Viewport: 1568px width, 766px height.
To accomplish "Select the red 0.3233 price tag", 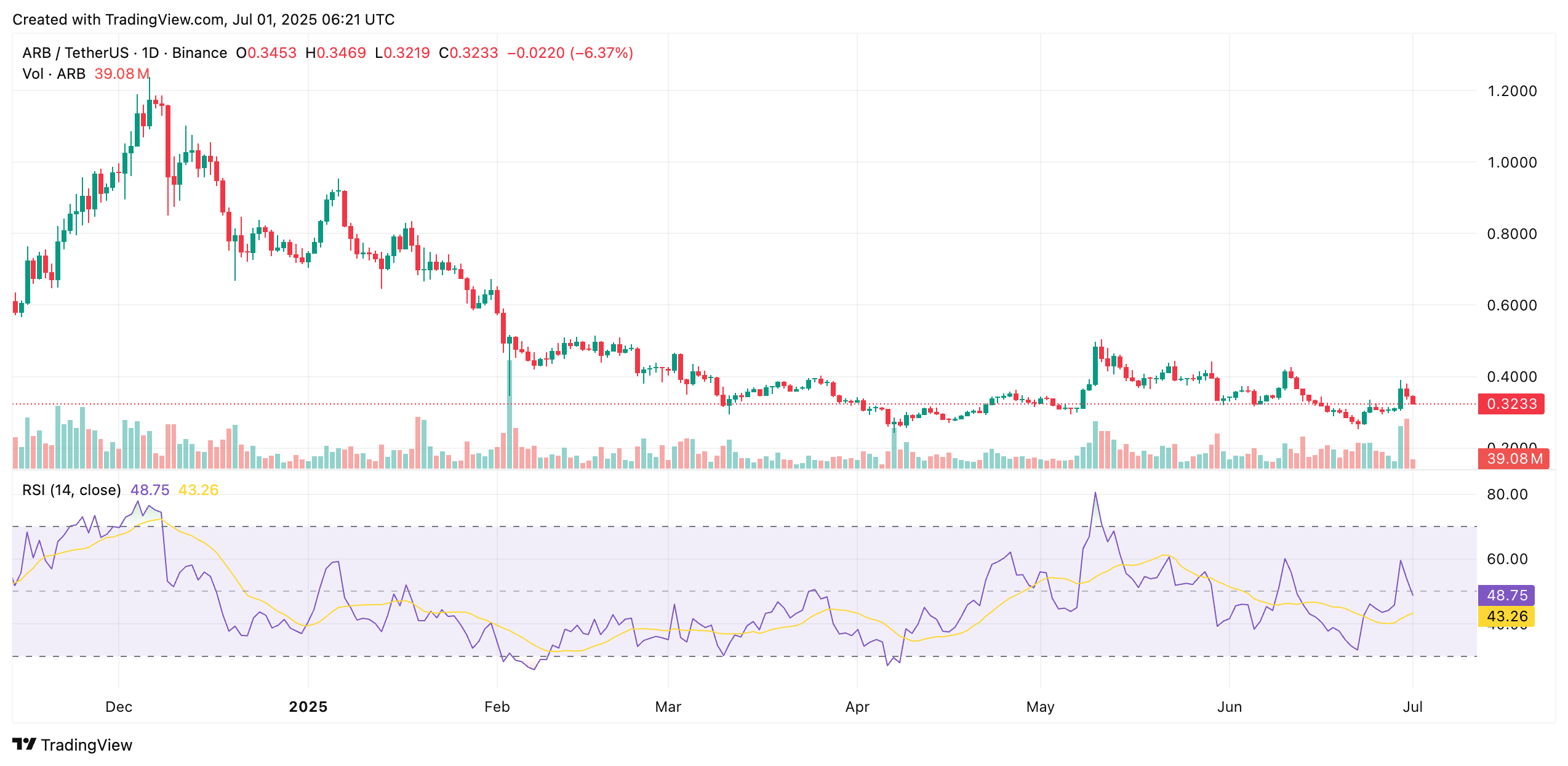I will 1512,403.
